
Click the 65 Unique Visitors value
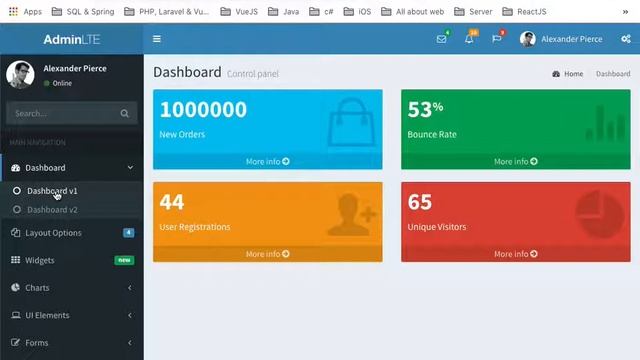(420, 202)
